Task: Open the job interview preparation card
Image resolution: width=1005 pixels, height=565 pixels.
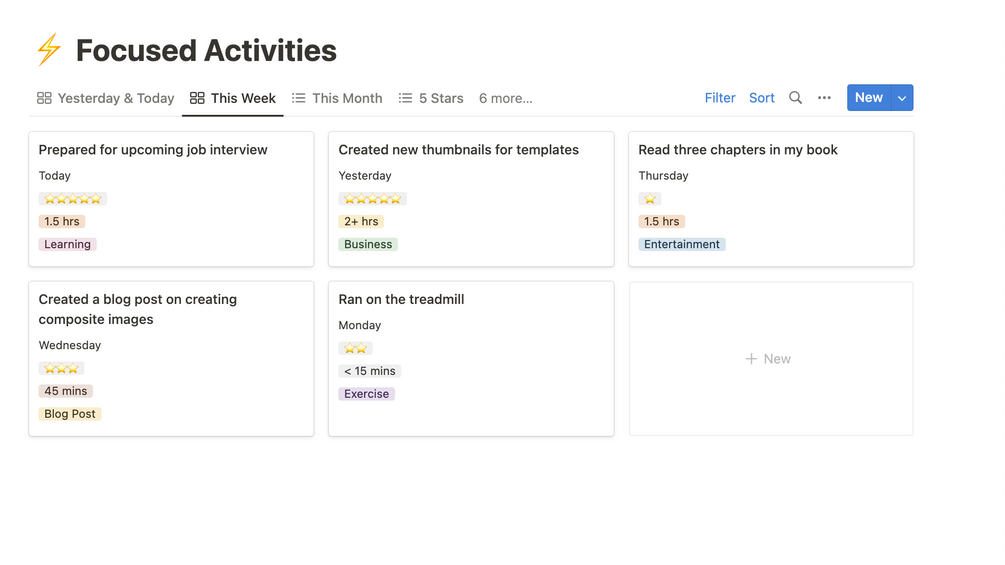Action: pyautogui.click(x=153, y=150)
